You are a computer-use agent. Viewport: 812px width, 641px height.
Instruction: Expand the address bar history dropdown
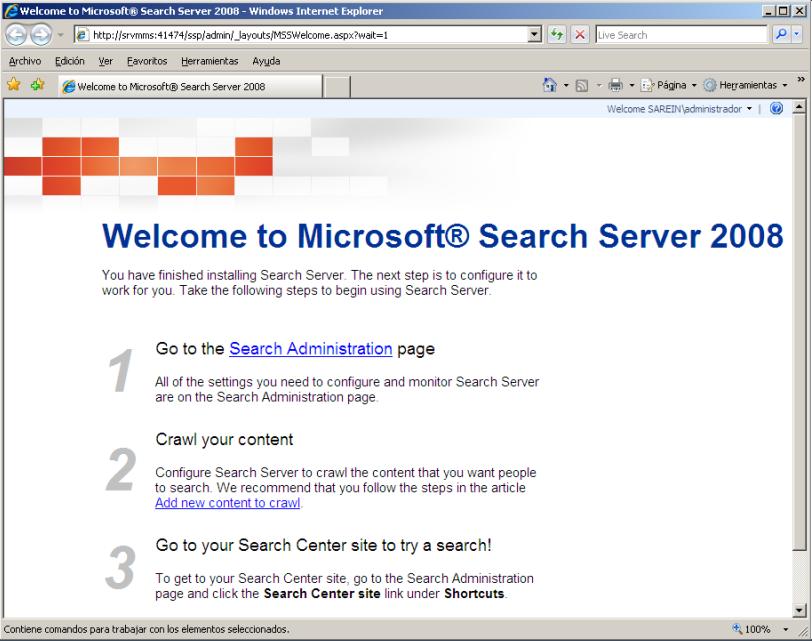click(534, 35)
